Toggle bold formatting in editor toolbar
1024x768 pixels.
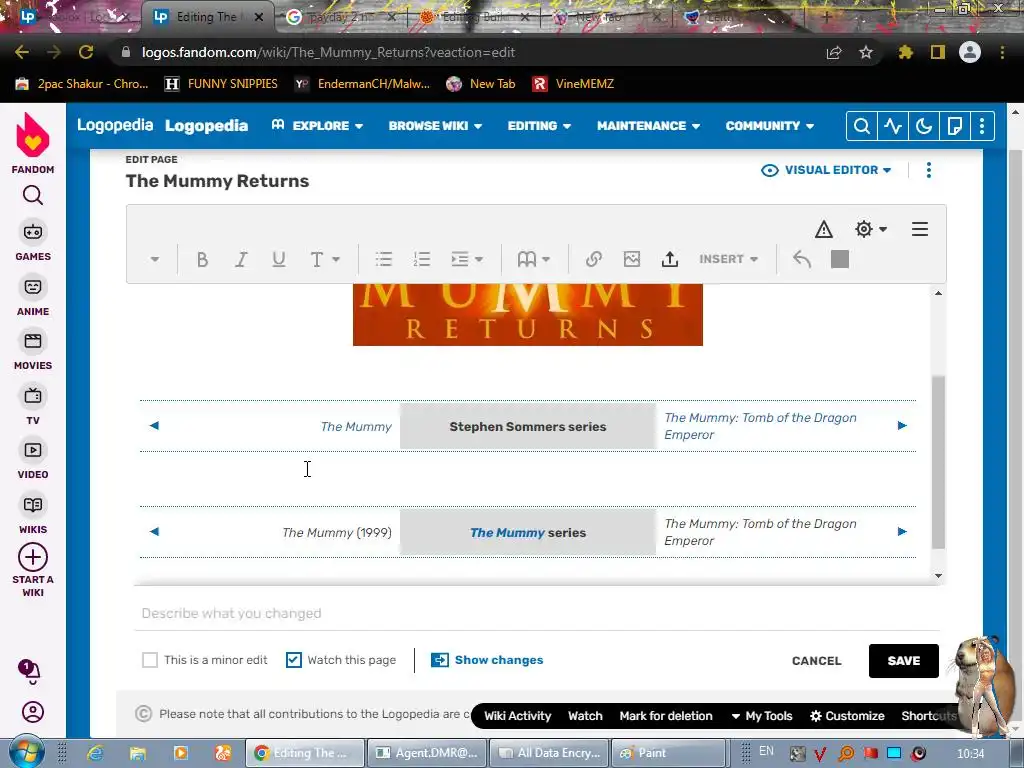pos(202,259)
